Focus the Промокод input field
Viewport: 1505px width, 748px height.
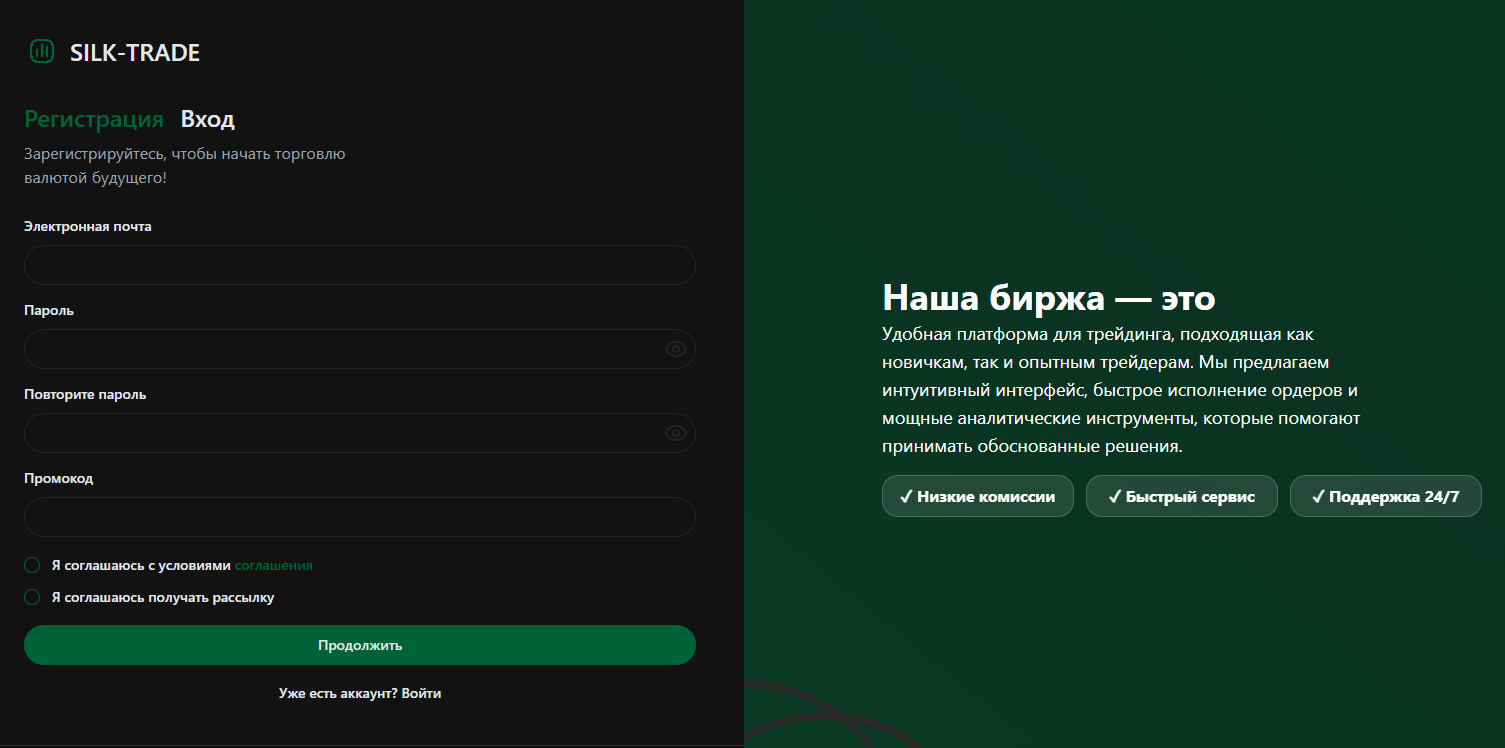360,517
